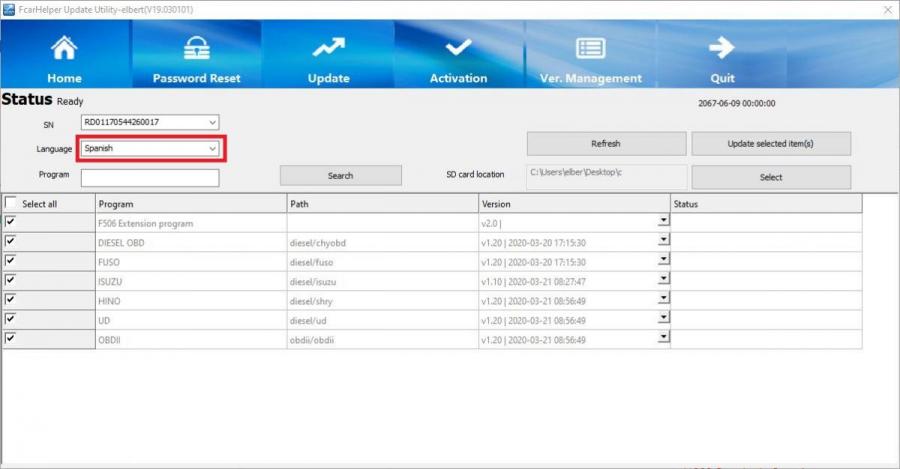900x469 pixels.
Task: Click the Search button
Action: pyautogui.click(x=340, y=176)
